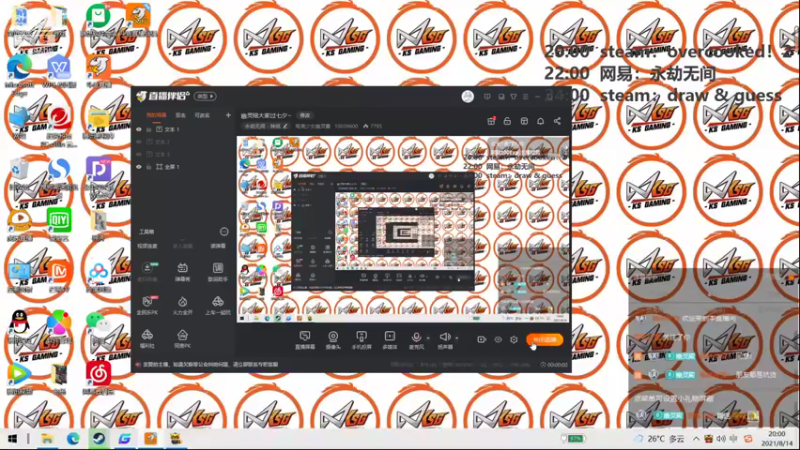The height and width of the screenshot is (450, 800).
Task: Open the layout grid icon above preview
Action: point(524,121)
